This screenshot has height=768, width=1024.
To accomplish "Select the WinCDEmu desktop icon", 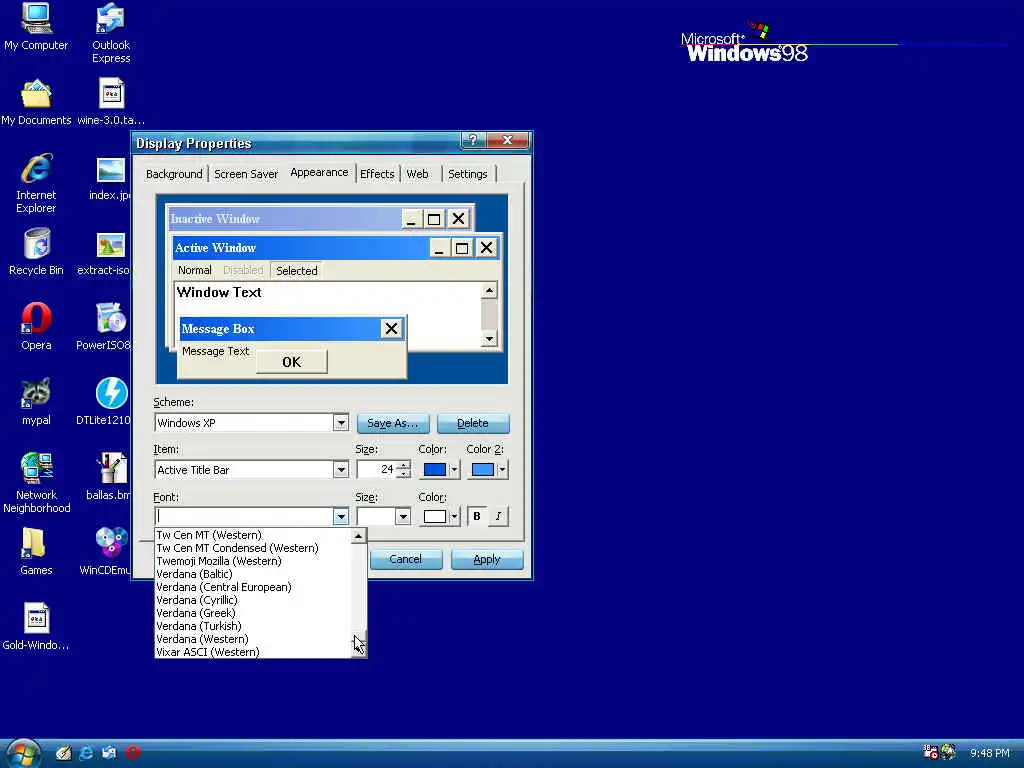I will (106, 552).
